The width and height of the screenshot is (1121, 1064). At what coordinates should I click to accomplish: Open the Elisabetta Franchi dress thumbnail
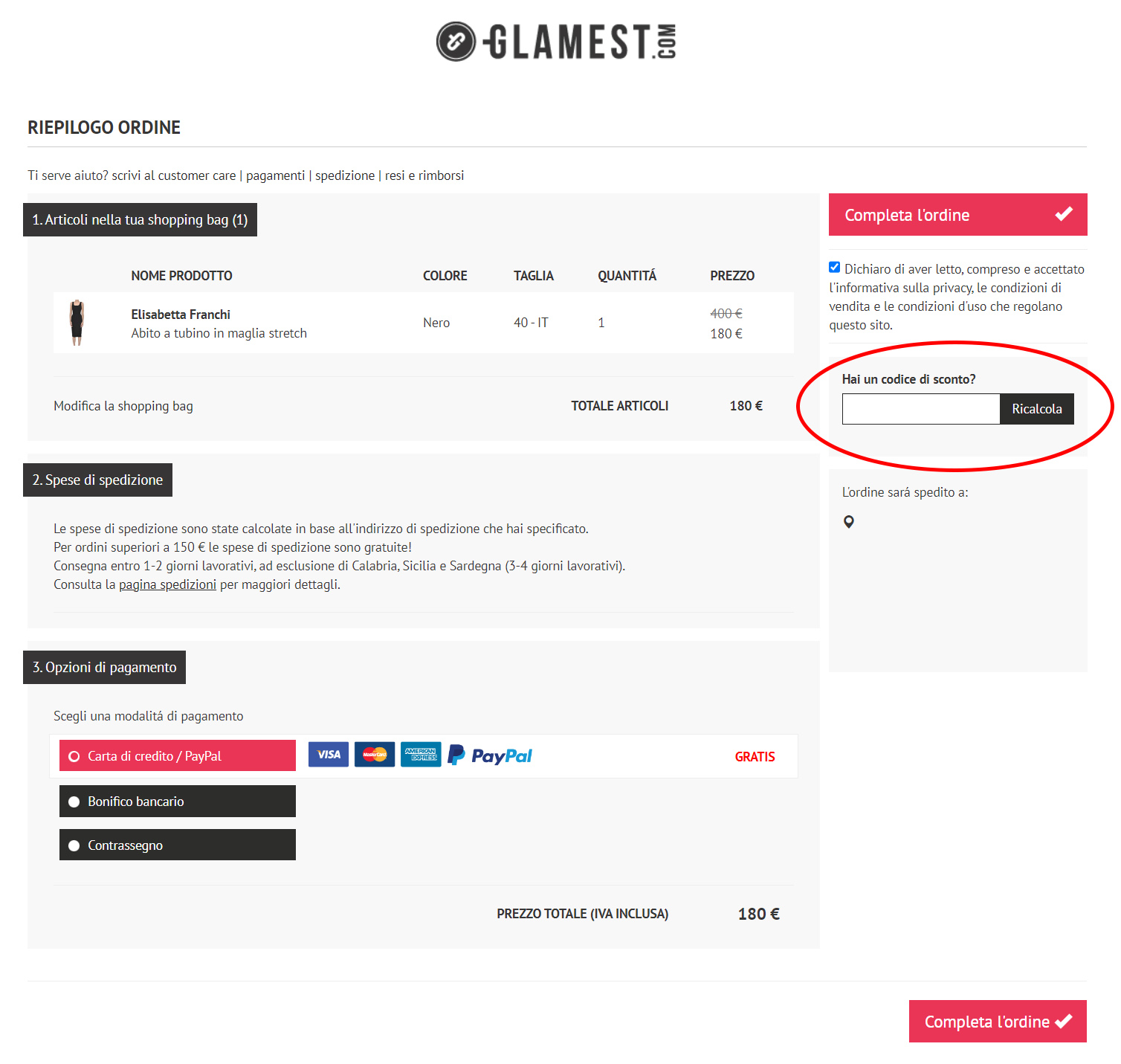[77, 322]
